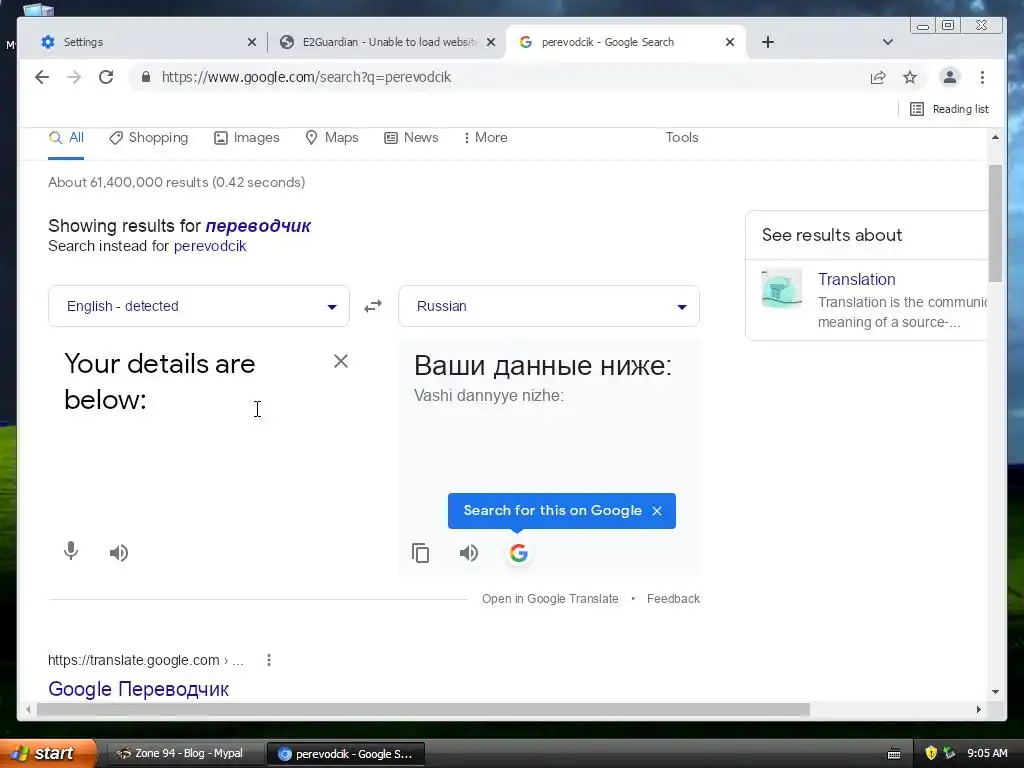Open the Translation knowledge panel link

(x=856, y=280)
